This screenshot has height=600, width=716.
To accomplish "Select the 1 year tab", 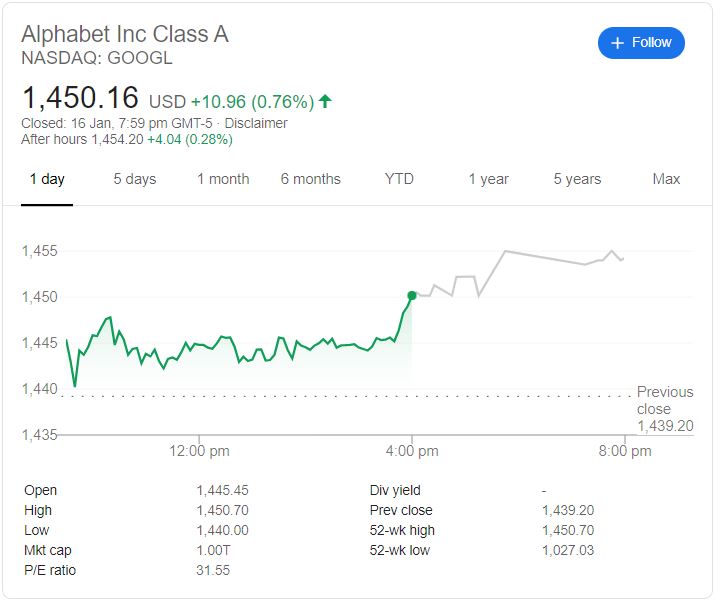I will 489,179.
